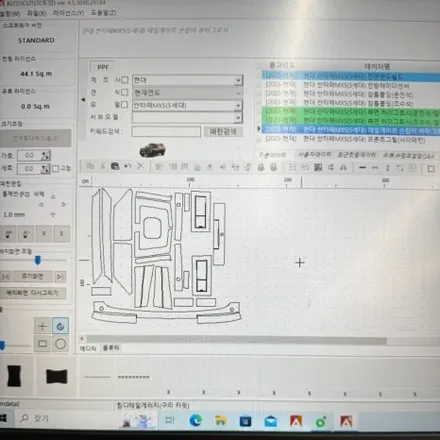Click the previous |< view button

[6, 277]
